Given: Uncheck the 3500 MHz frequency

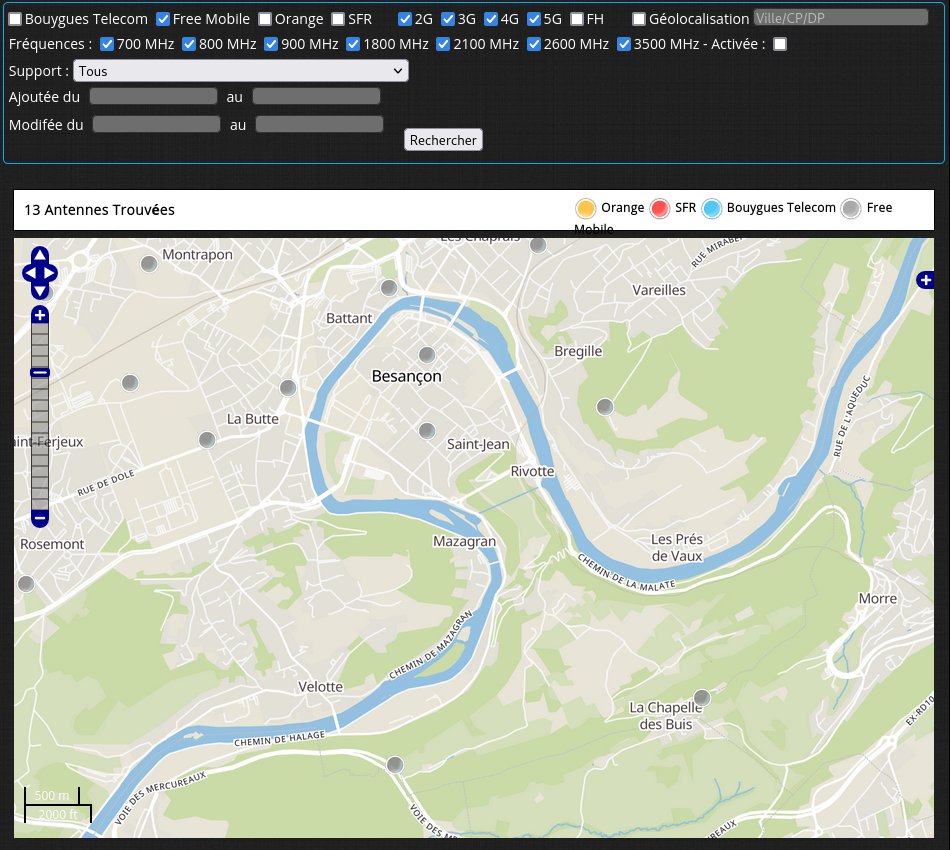Looking at the screenshot, I should (623, 44).
